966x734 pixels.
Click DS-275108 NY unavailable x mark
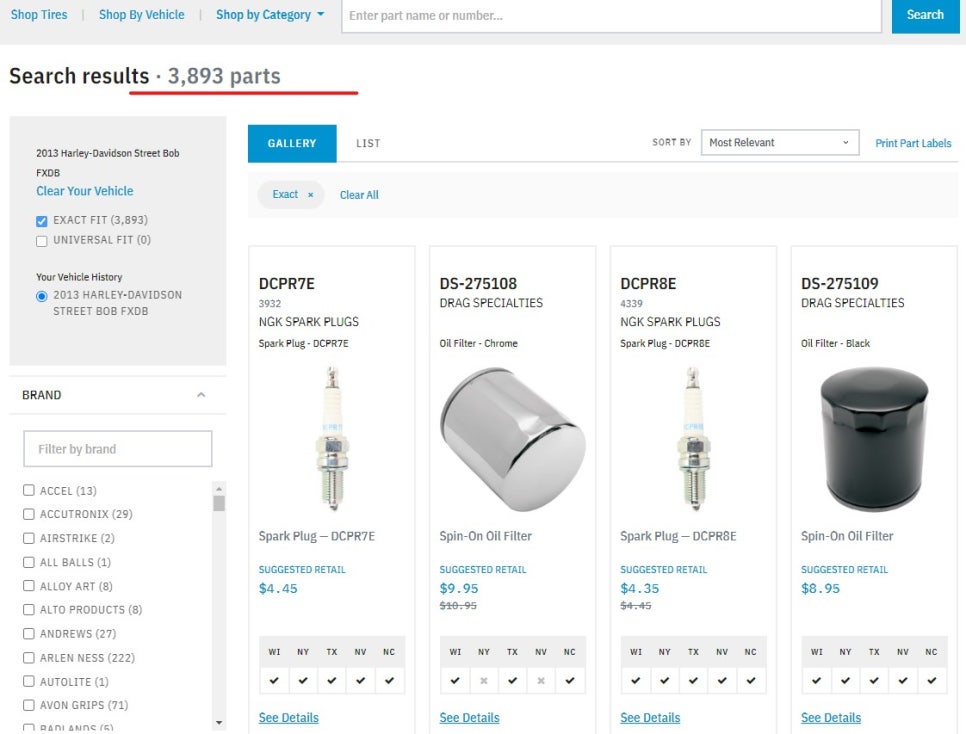[484, 680]
